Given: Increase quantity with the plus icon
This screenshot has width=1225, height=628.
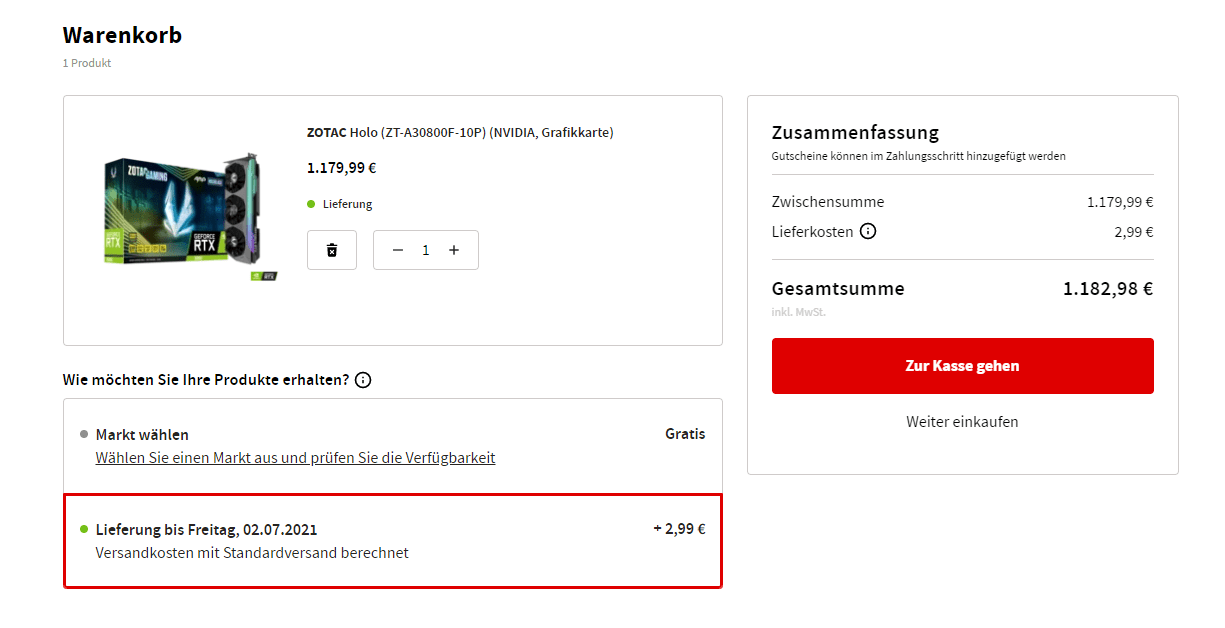Looking at the screenshot, I should point(454,250).
